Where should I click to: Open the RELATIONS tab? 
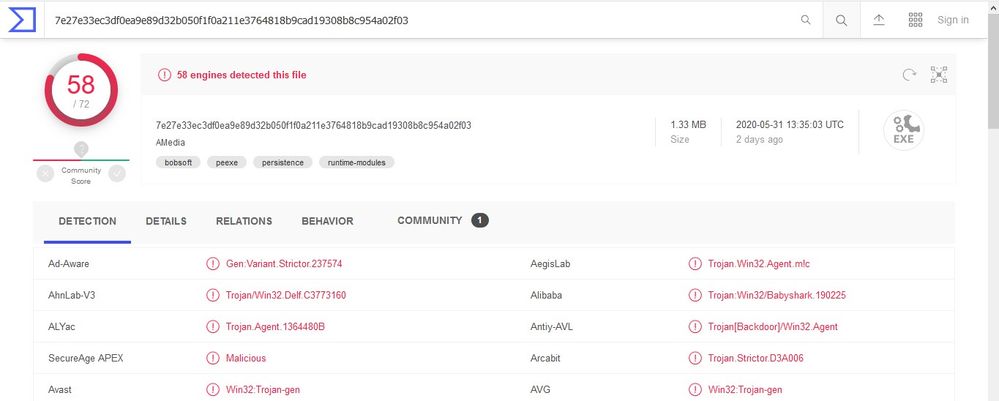tap(244, 221)
